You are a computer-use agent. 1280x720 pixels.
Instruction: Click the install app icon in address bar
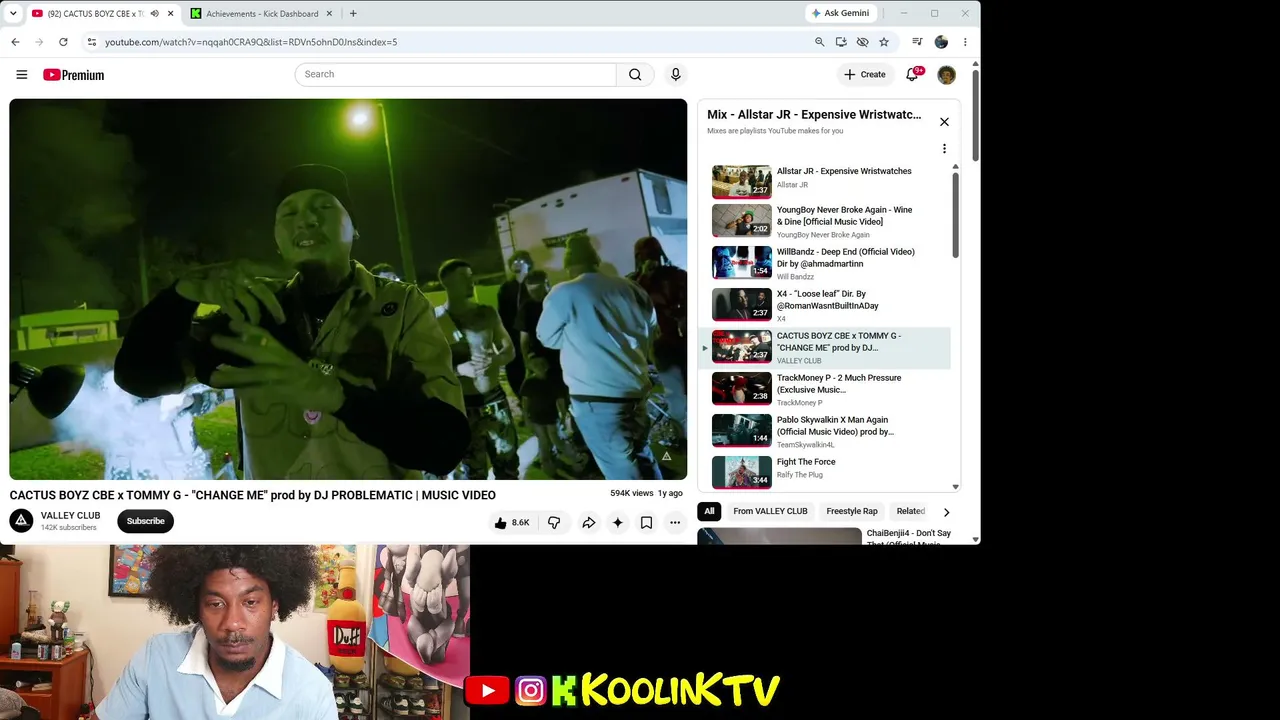(x=841, y=42)
